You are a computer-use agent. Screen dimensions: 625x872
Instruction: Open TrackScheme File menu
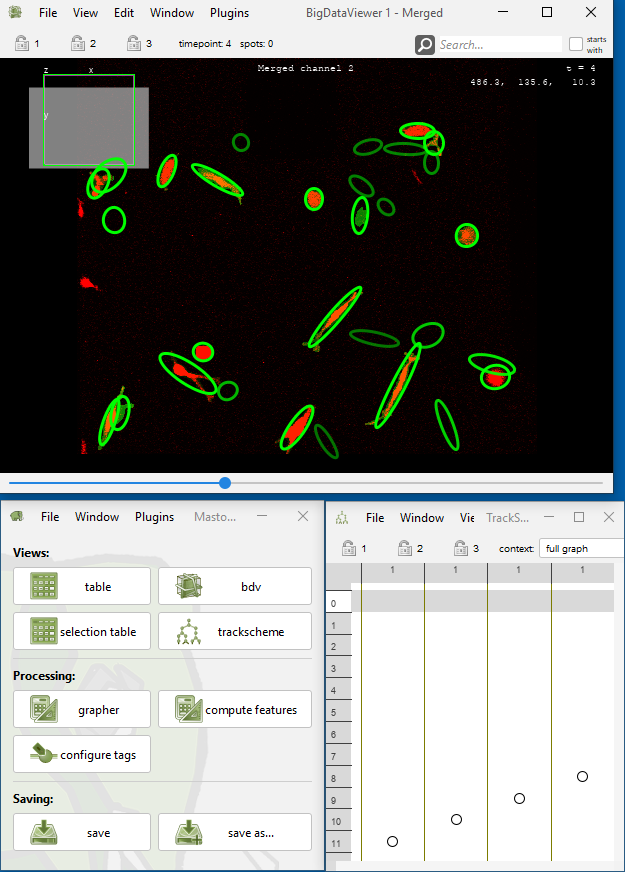point(375,518)
